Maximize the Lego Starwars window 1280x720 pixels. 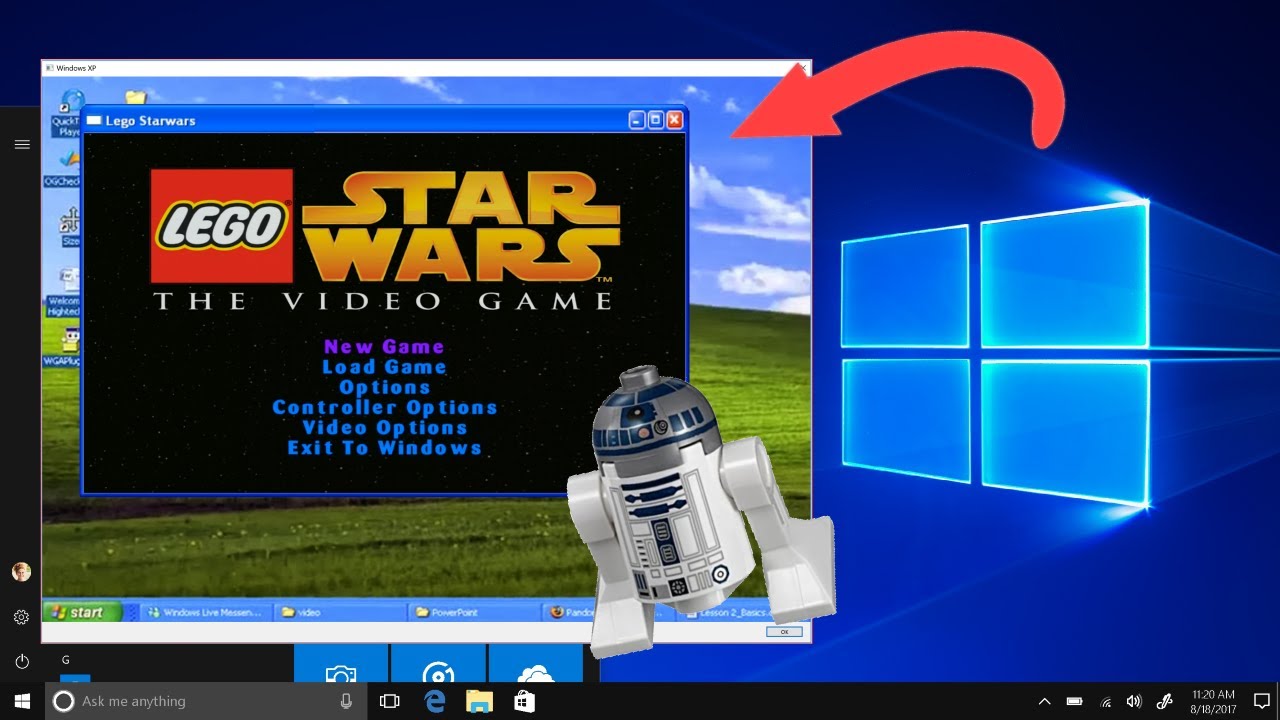pos(656,120)
